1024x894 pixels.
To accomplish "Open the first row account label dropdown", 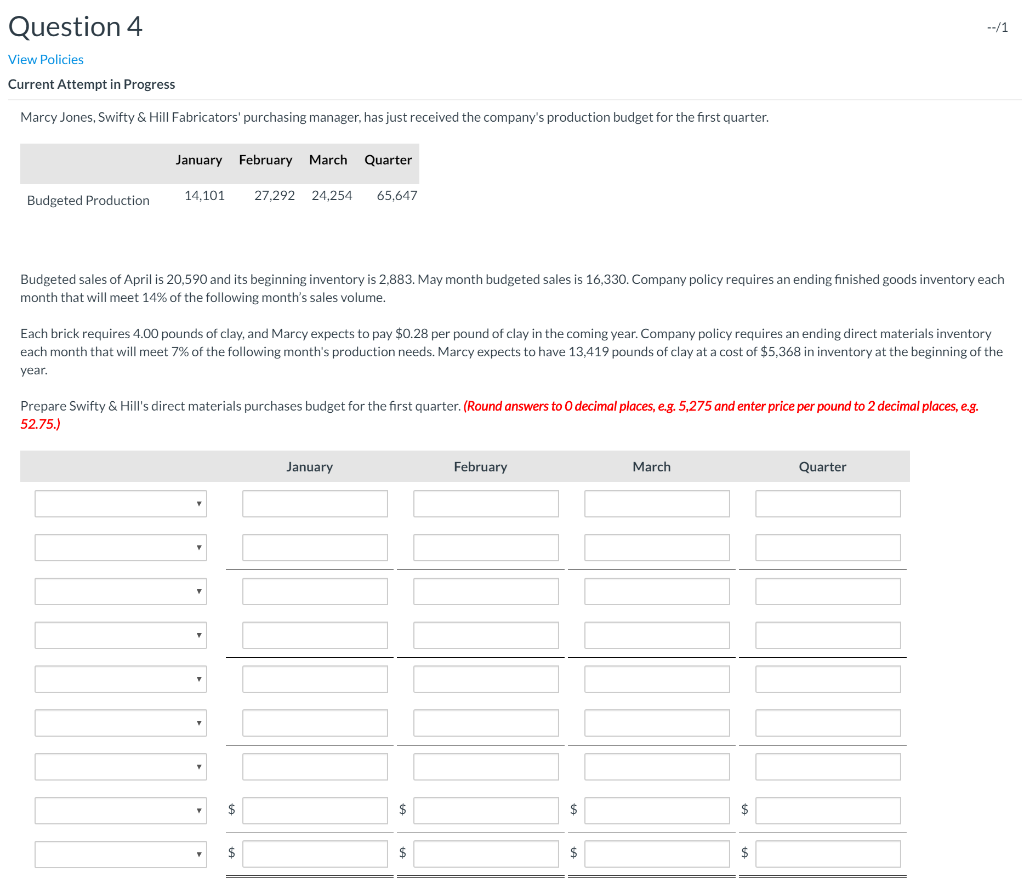I will point(120,503).
